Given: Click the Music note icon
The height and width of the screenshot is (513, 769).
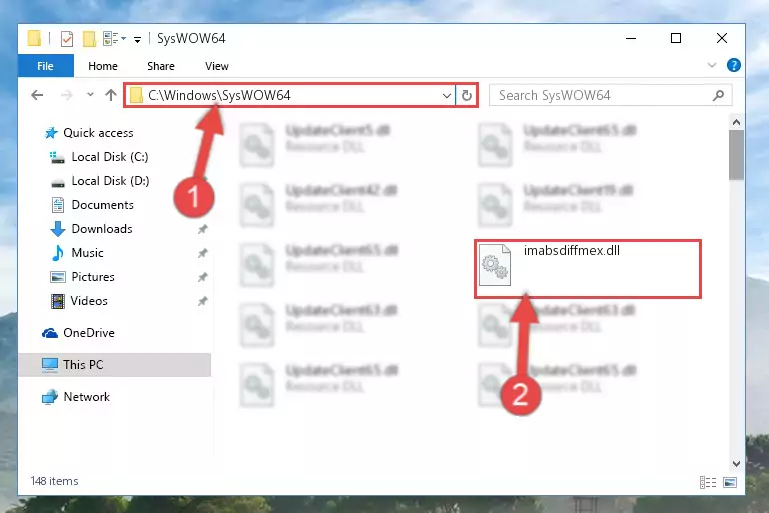Looking at the screenshot, I should pyautogui.click(x=58, y=253).
